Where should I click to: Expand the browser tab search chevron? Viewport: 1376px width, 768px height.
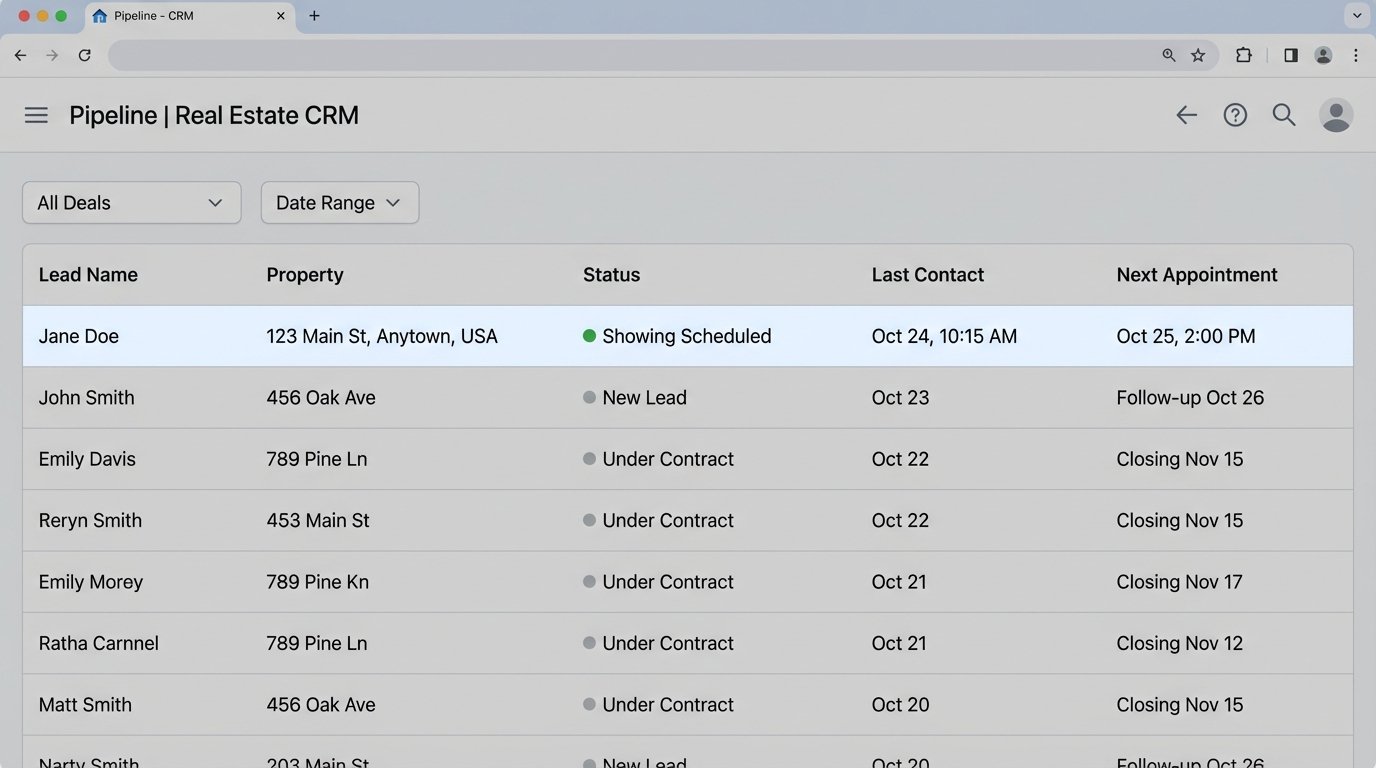point(1357,15)
